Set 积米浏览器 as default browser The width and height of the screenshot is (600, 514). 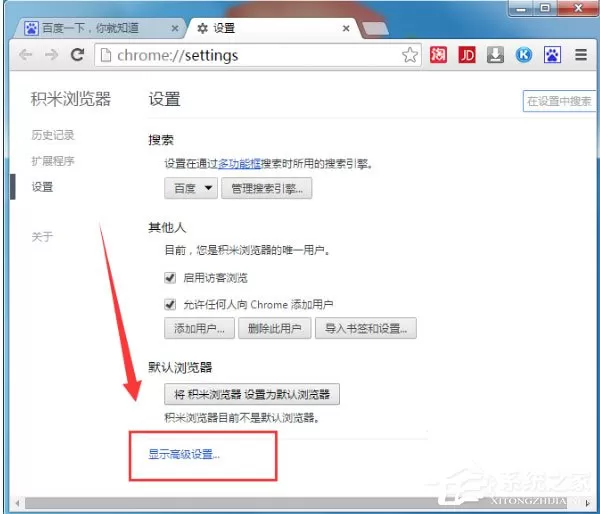[x=252, y=394]
